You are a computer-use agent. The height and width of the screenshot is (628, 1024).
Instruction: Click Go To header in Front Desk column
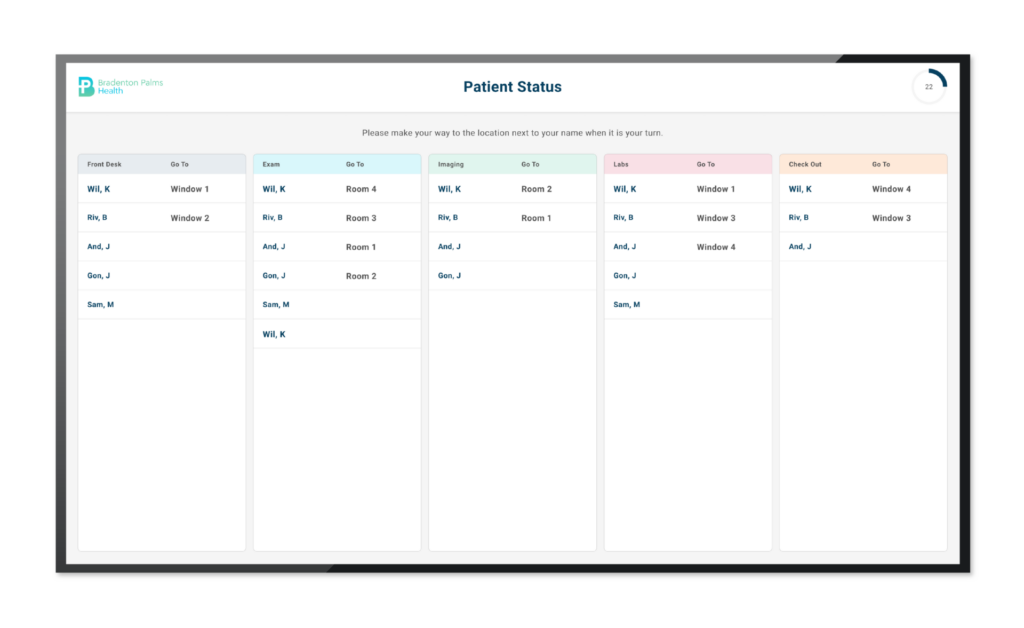(180, 165)
